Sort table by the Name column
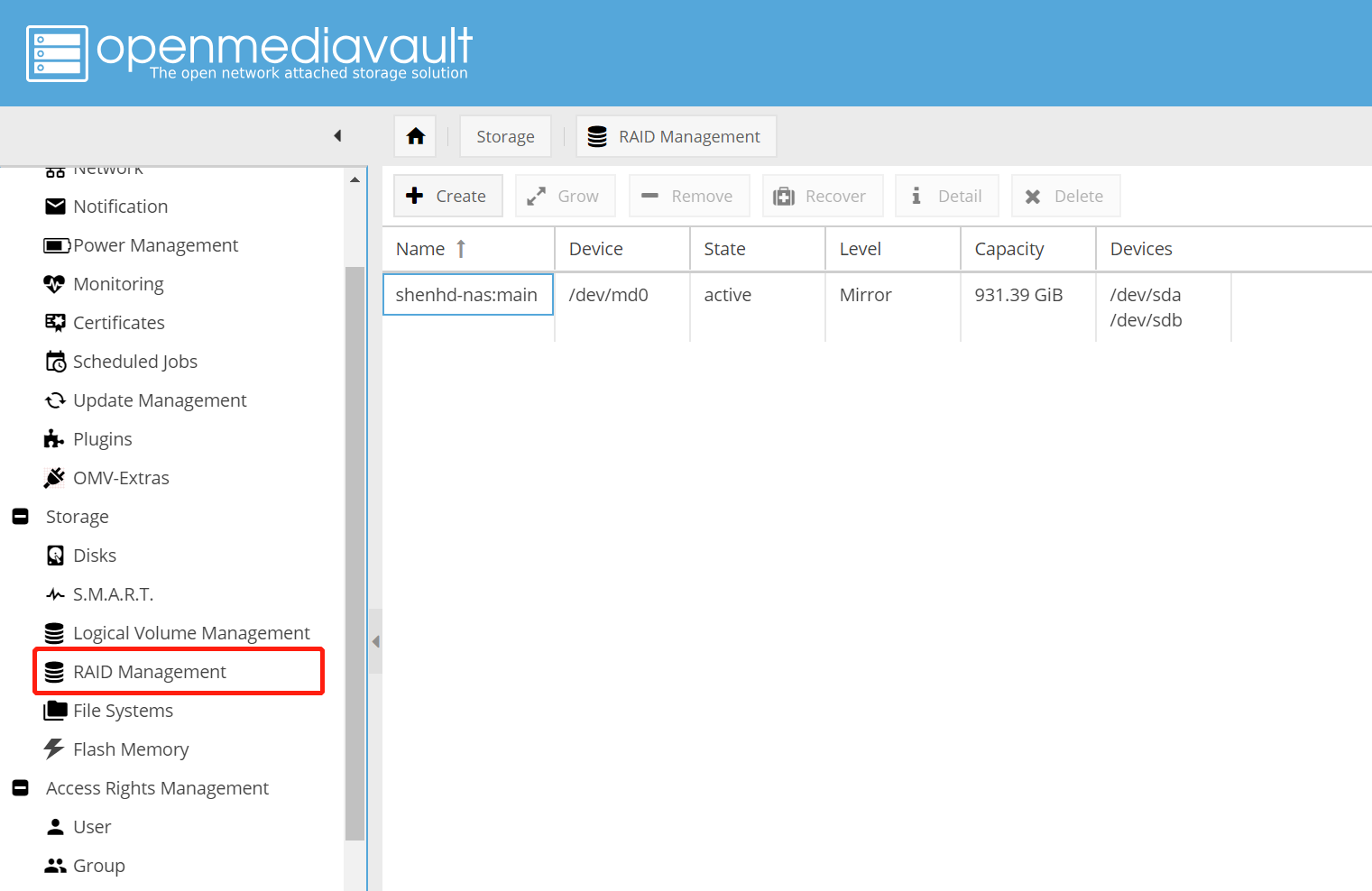The height and width of the screenshot is (891, 1372). click(x=468, y=249)
